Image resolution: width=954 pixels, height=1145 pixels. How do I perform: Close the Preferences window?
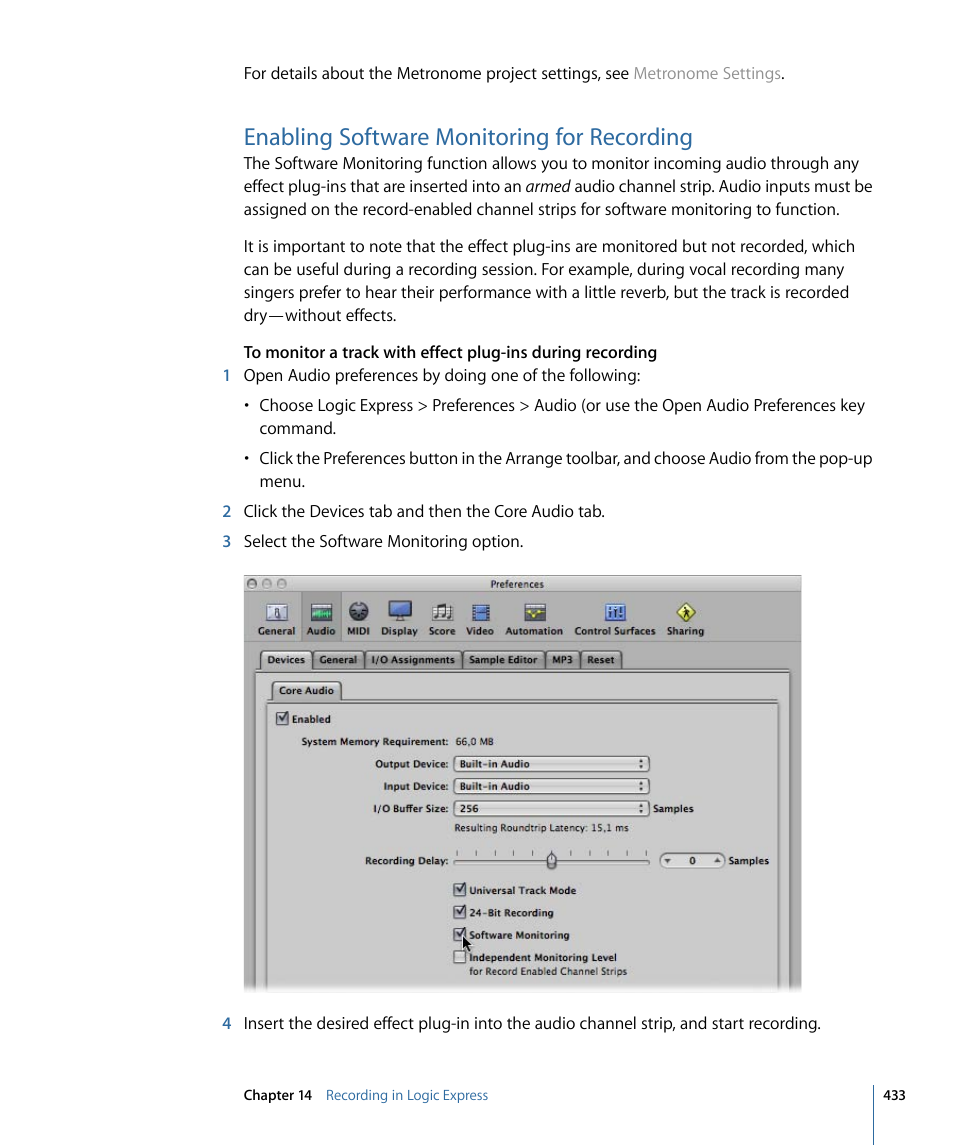[252, 583]
